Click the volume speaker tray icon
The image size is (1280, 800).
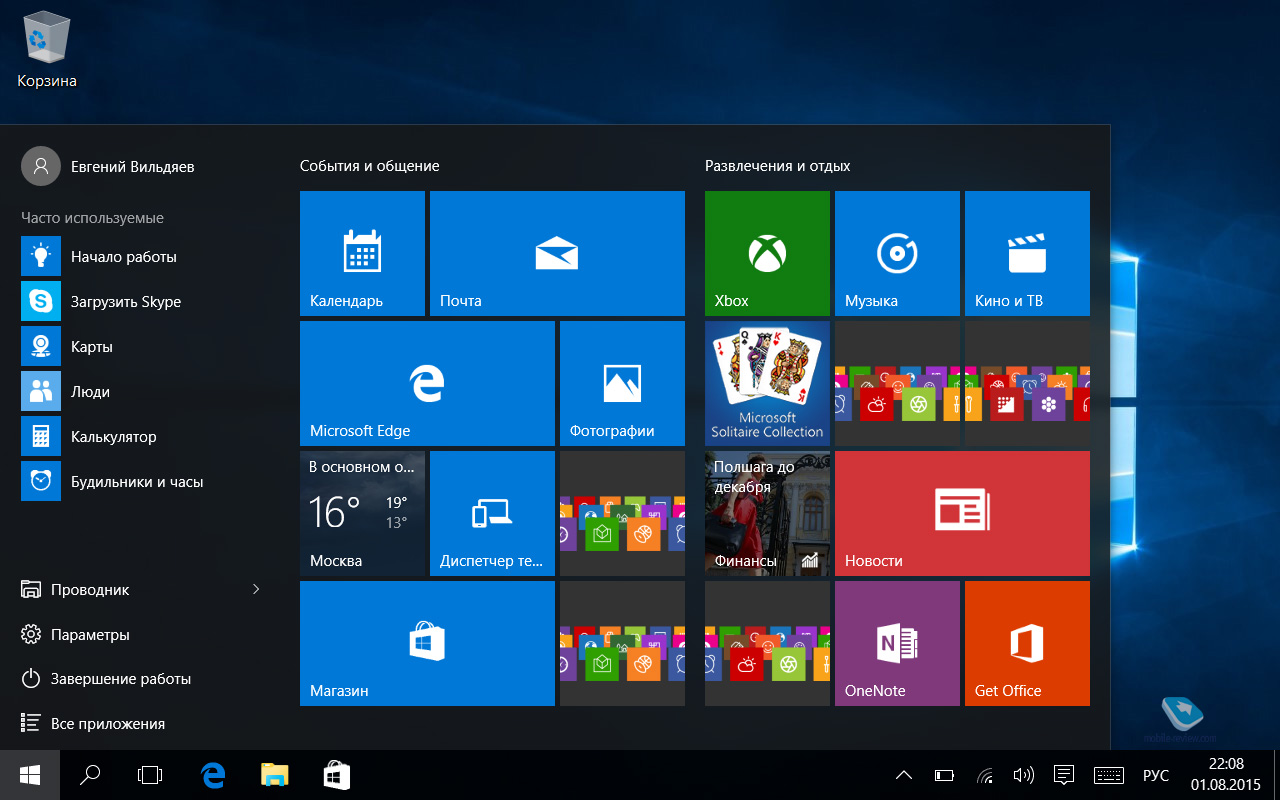(1023, 775)
